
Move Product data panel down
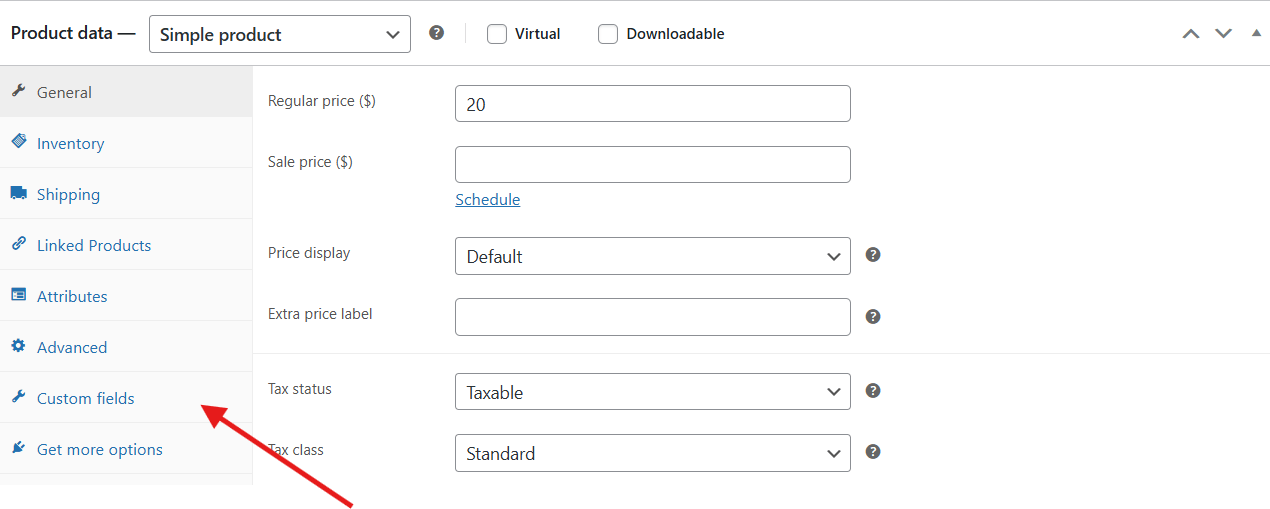tap(1223, 33)
